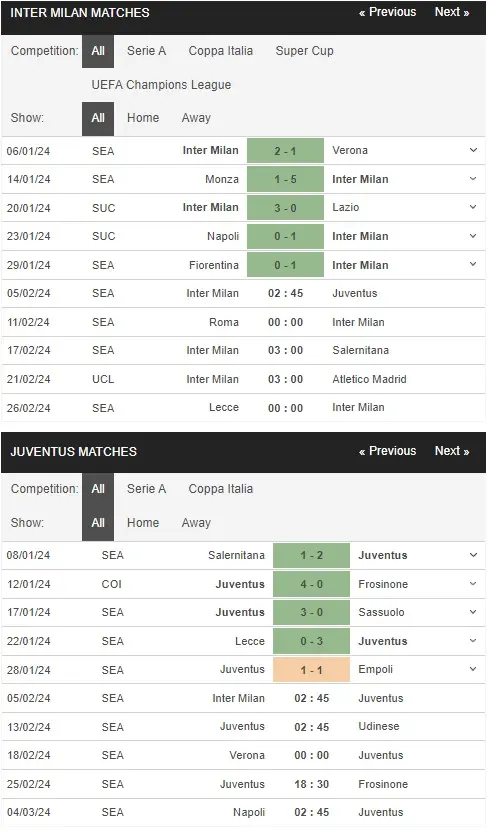Select Serie A tab in Inter Milan matches
Screen dimensions: 488x835
click(x=147, y=51)
